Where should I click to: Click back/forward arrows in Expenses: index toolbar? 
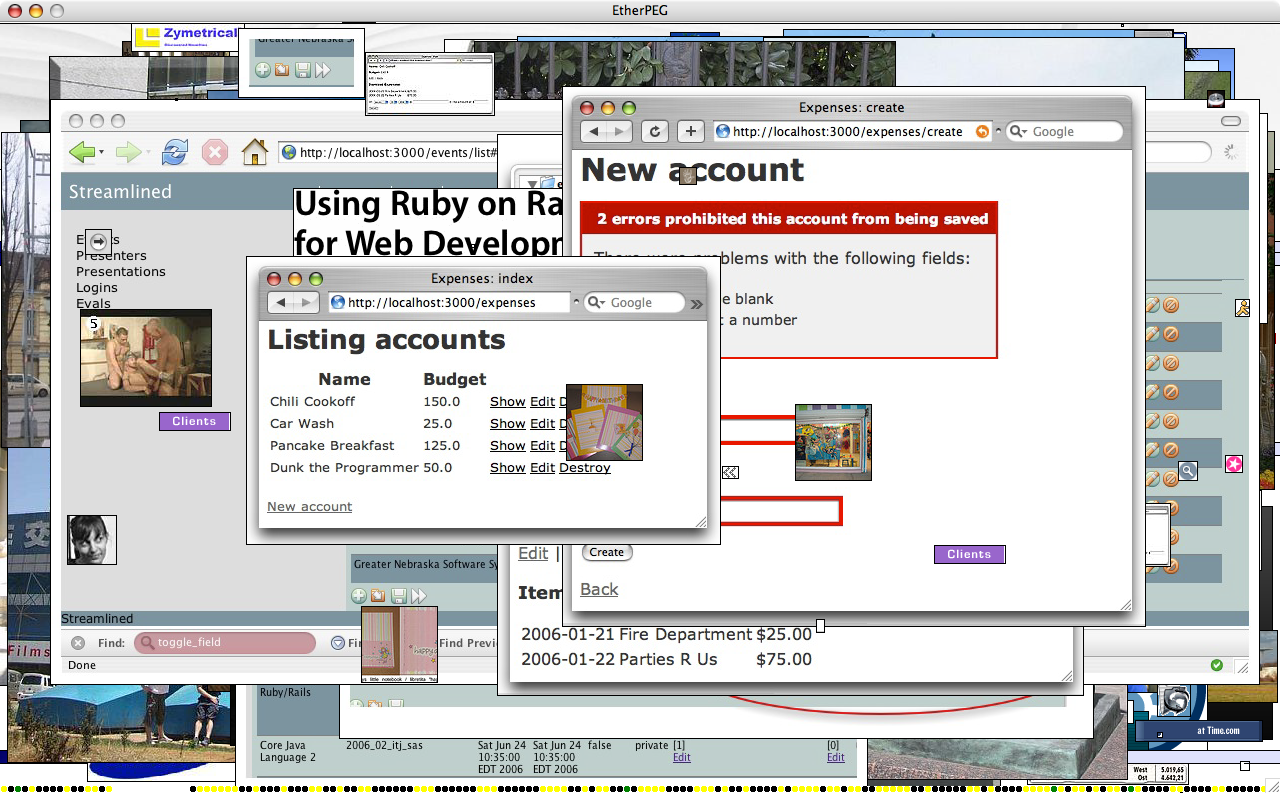click(x=294, y=302)
